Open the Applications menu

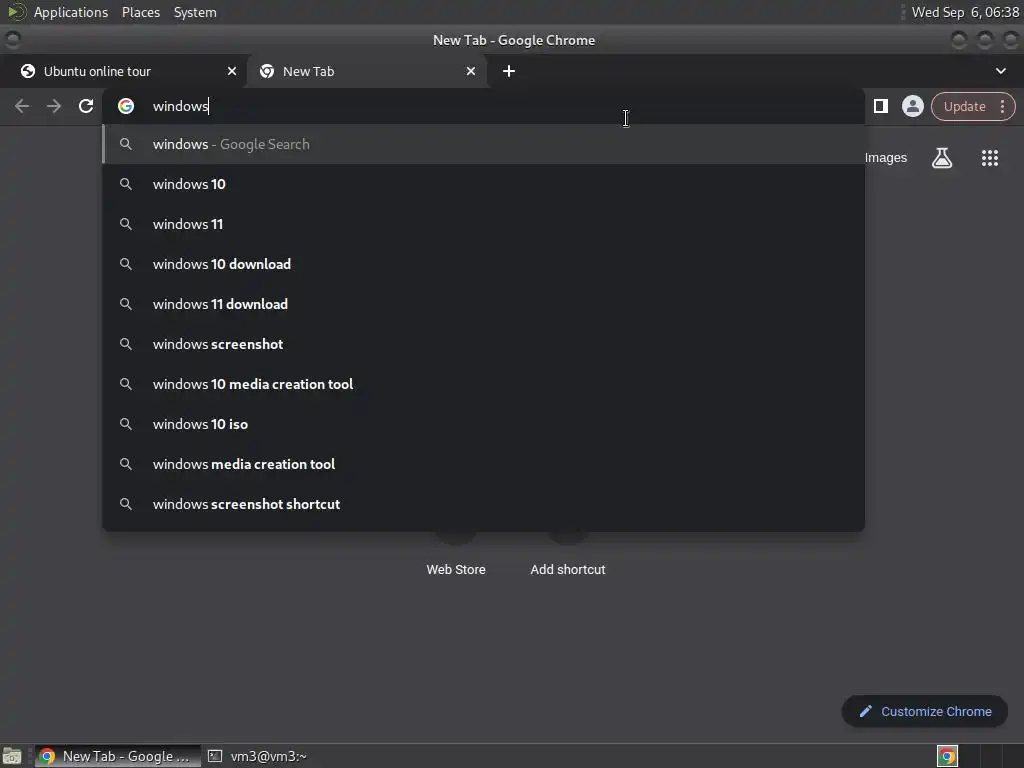click(x=71, y=12)
